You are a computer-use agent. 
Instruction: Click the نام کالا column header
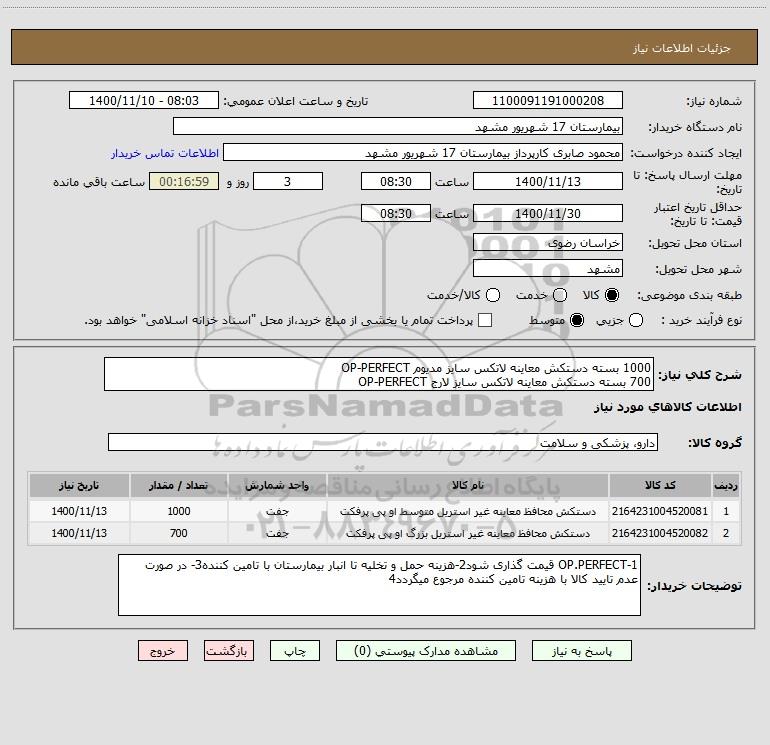[468, 485]
